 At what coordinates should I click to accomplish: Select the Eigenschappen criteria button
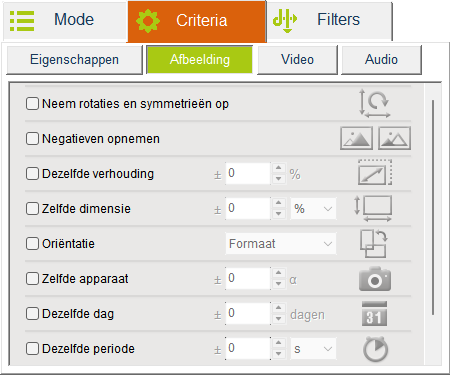[x=74, y=60]
